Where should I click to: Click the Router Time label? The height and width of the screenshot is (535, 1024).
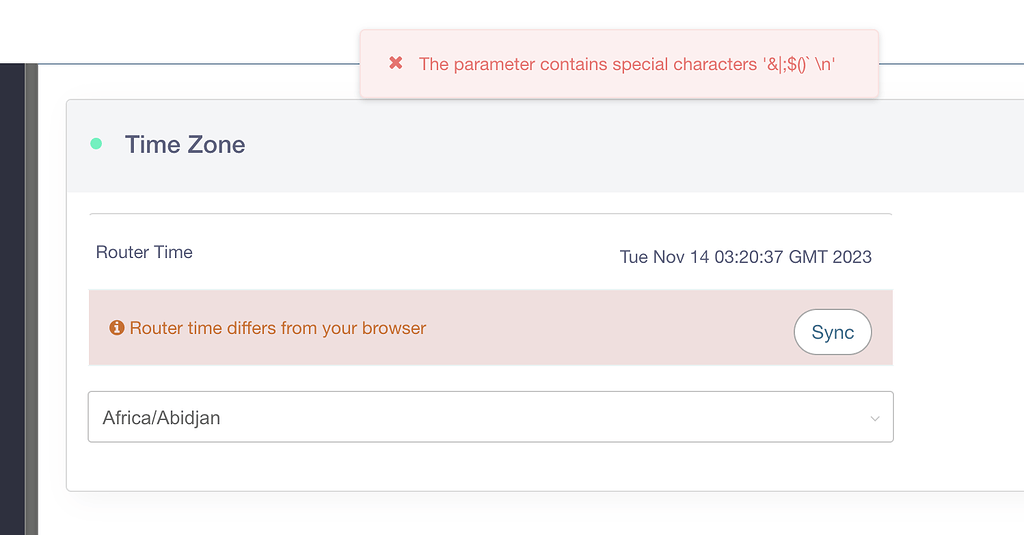pos(144,252)
